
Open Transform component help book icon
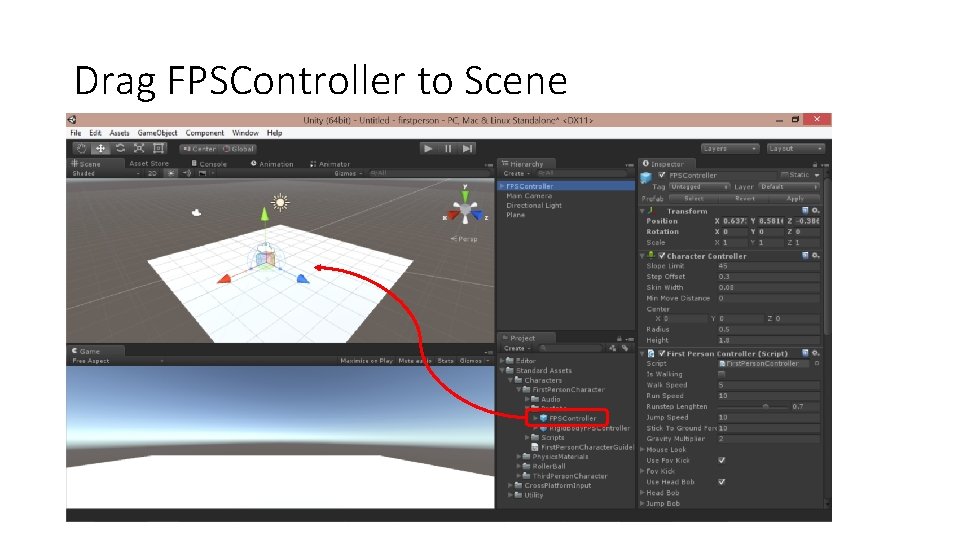[805, 210]
